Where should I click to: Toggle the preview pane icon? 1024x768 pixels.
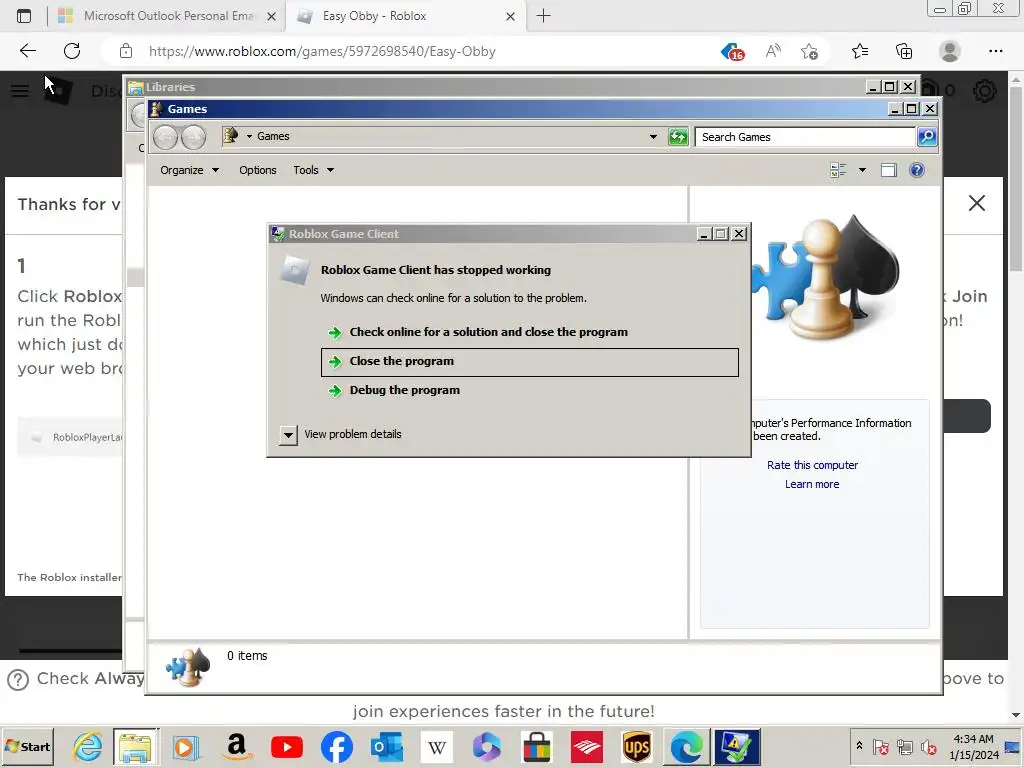(x=889, y=170)
